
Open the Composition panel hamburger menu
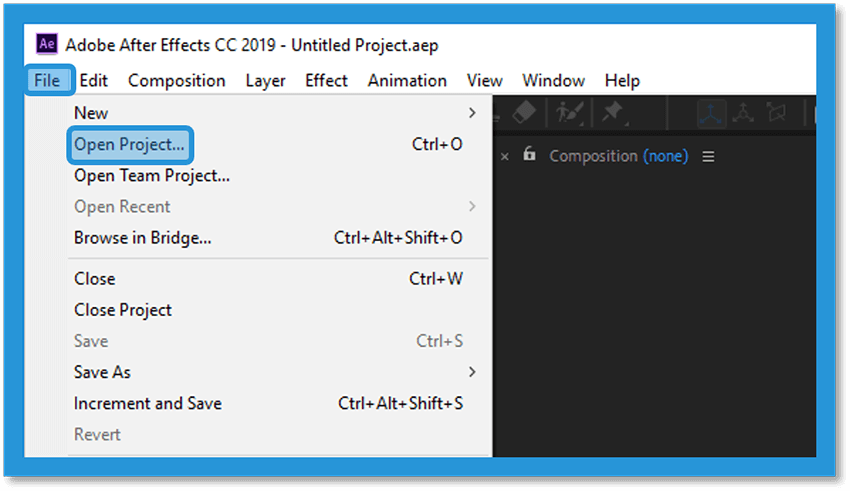point(708,157)
